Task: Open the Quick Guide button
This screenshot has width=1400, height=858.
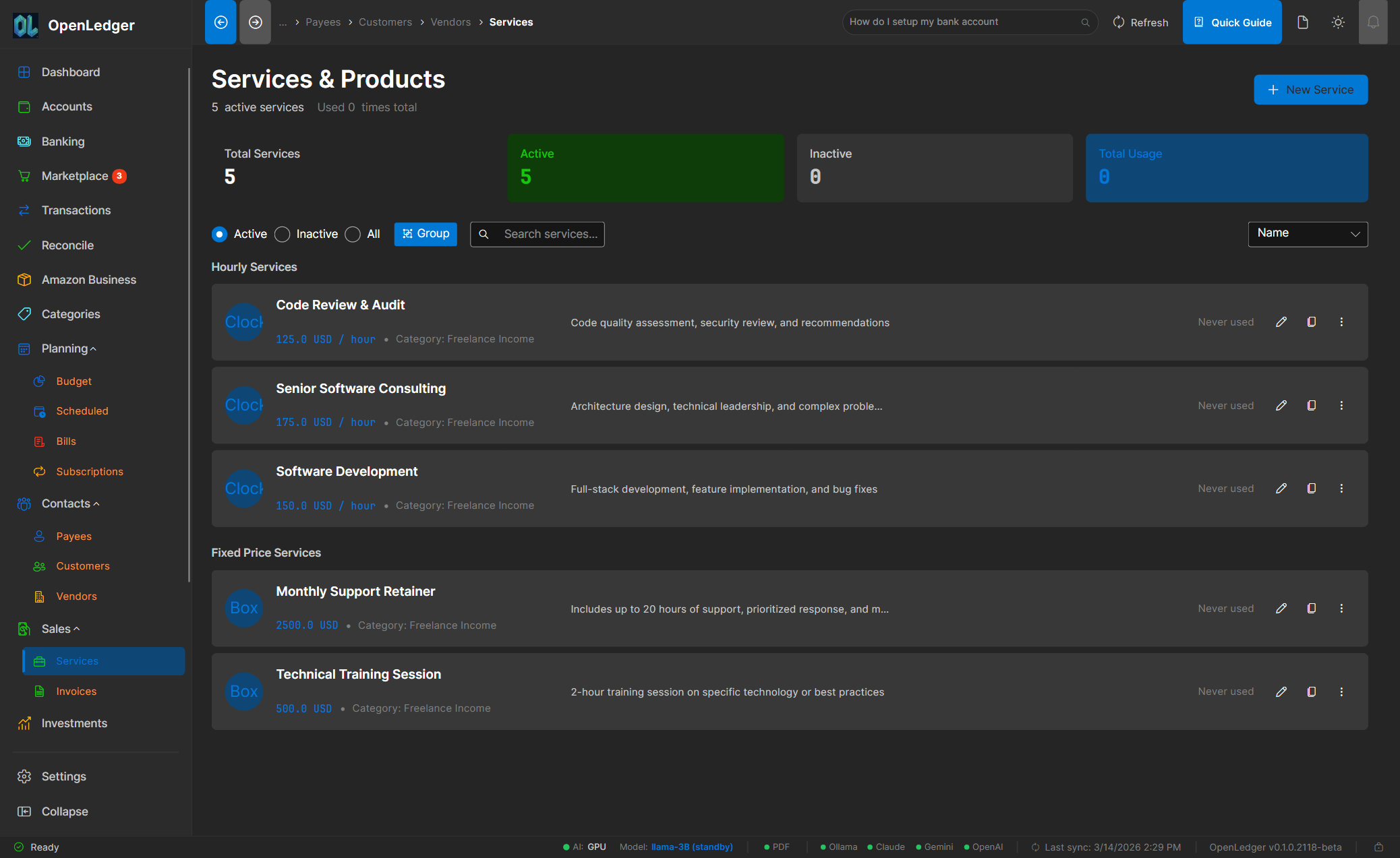Action: point(1232,22)
